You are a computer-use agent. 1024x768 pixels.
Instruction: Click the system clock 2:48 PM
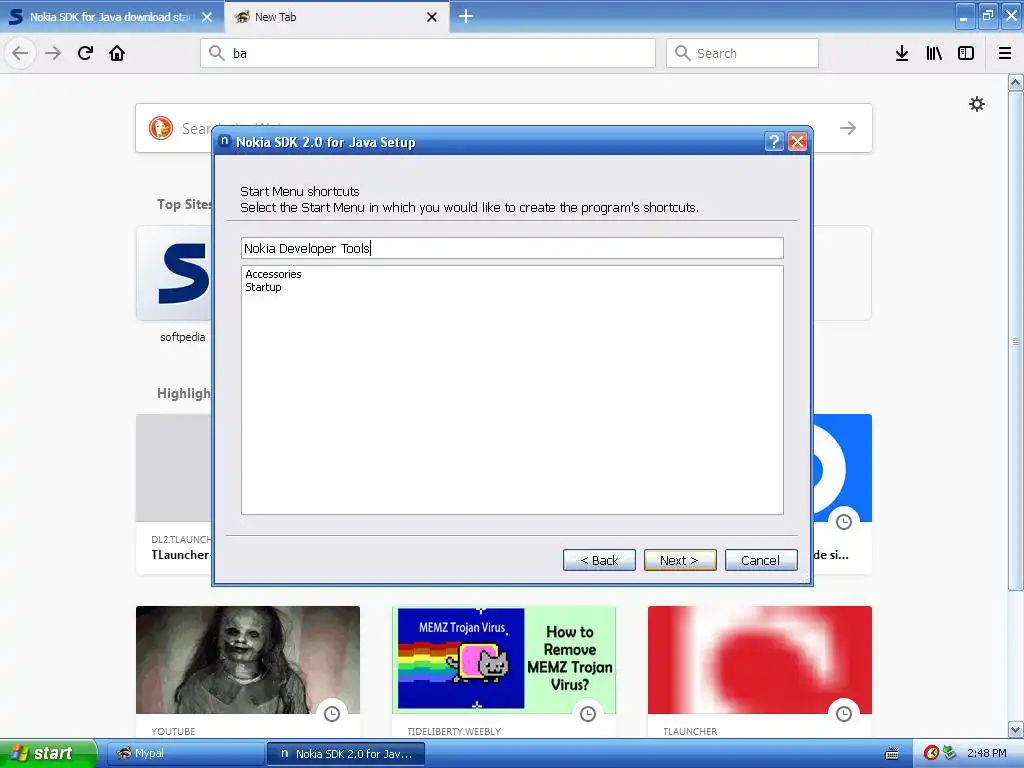click(986, 754)
